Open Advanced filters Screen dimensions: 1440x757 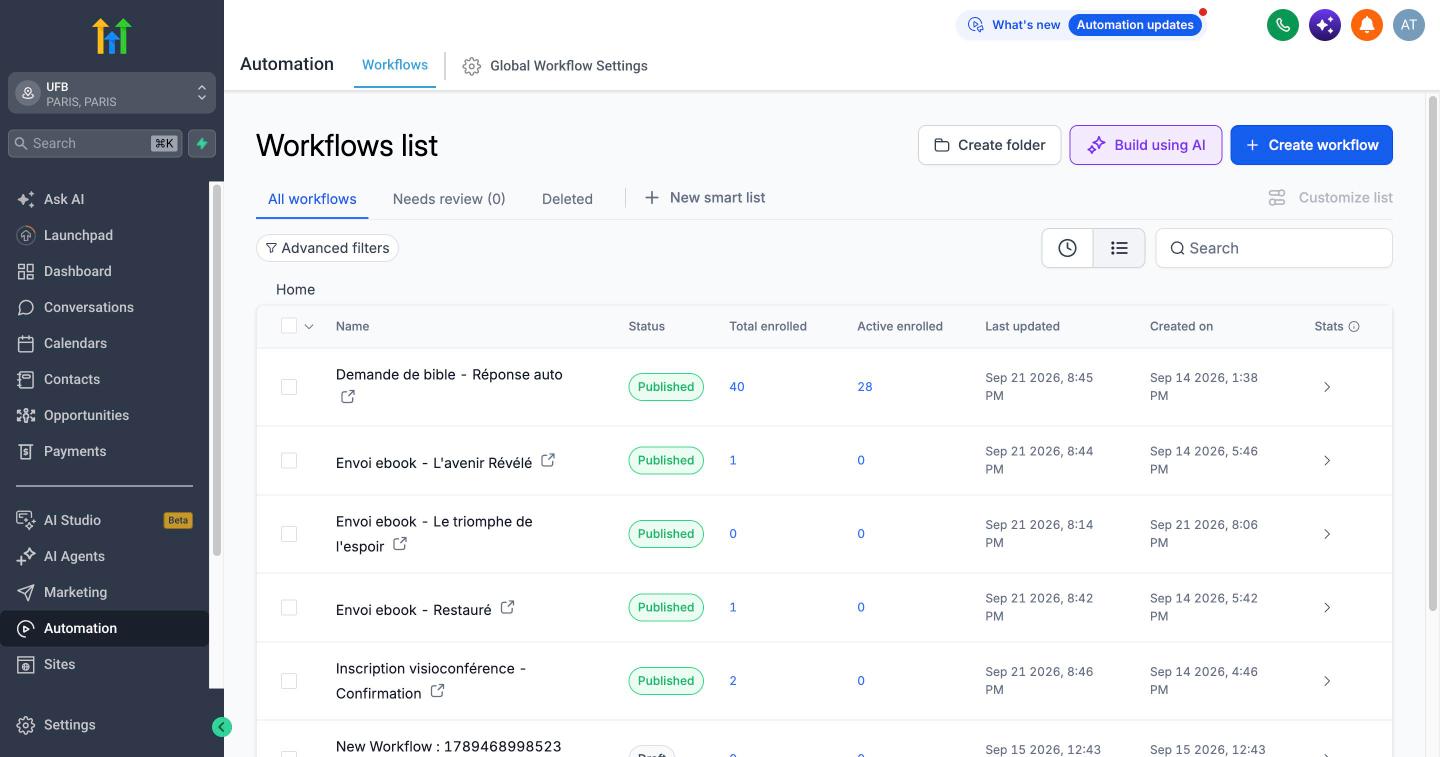(327, 248)
